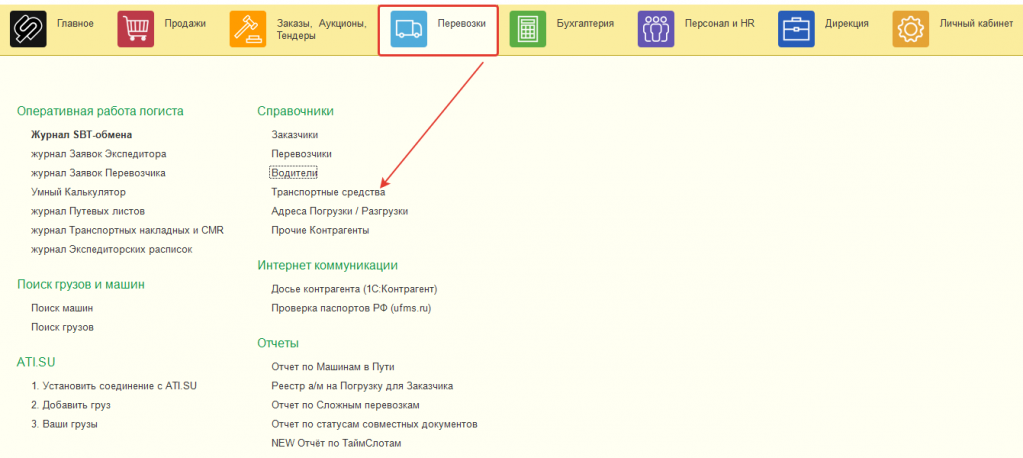Select the Перевозки section label
This screenshot has width=1023, height=458.
(x=462, y=23)
